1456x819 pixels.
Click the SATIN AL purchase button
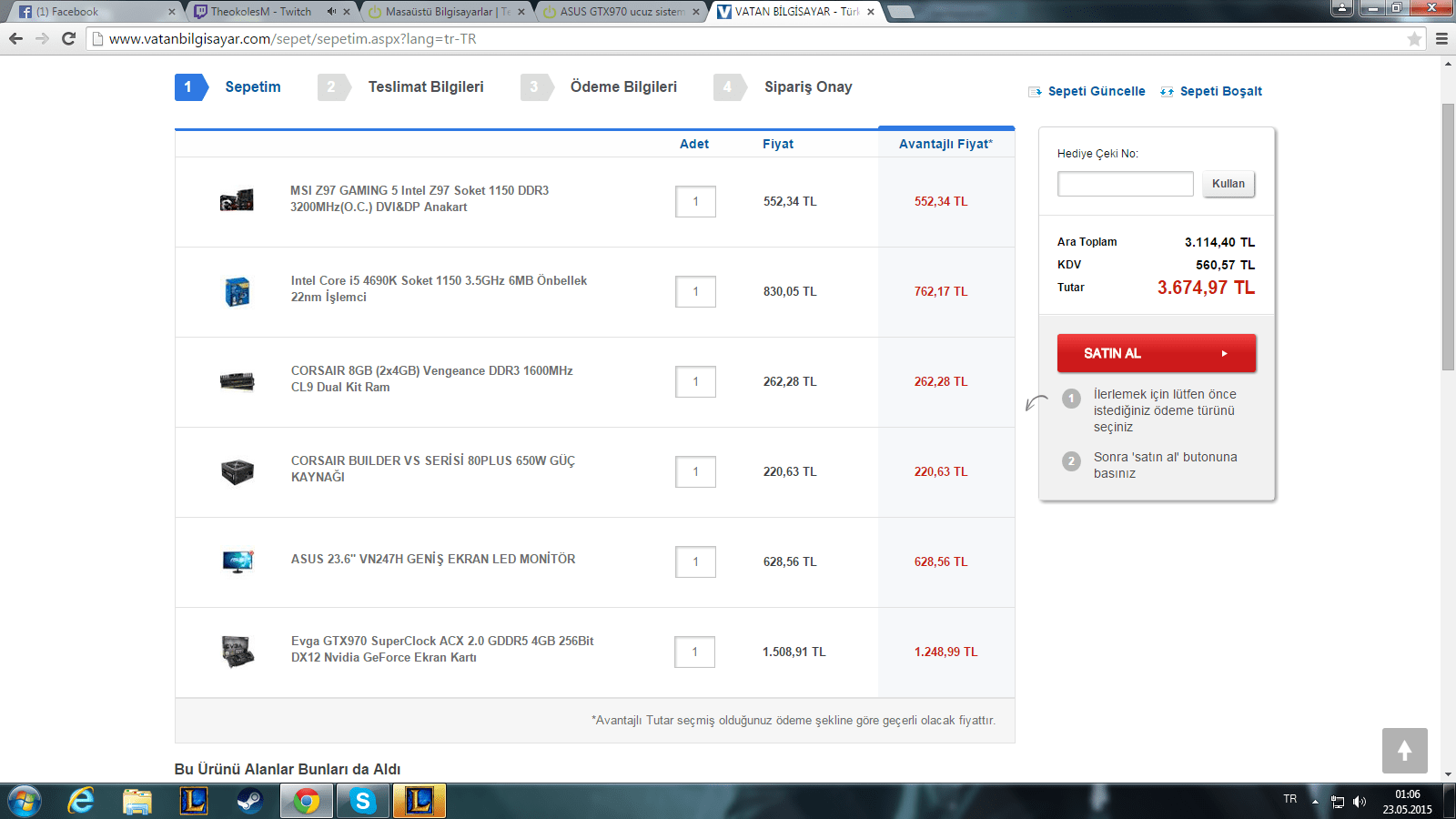[x=1157, y=353]
